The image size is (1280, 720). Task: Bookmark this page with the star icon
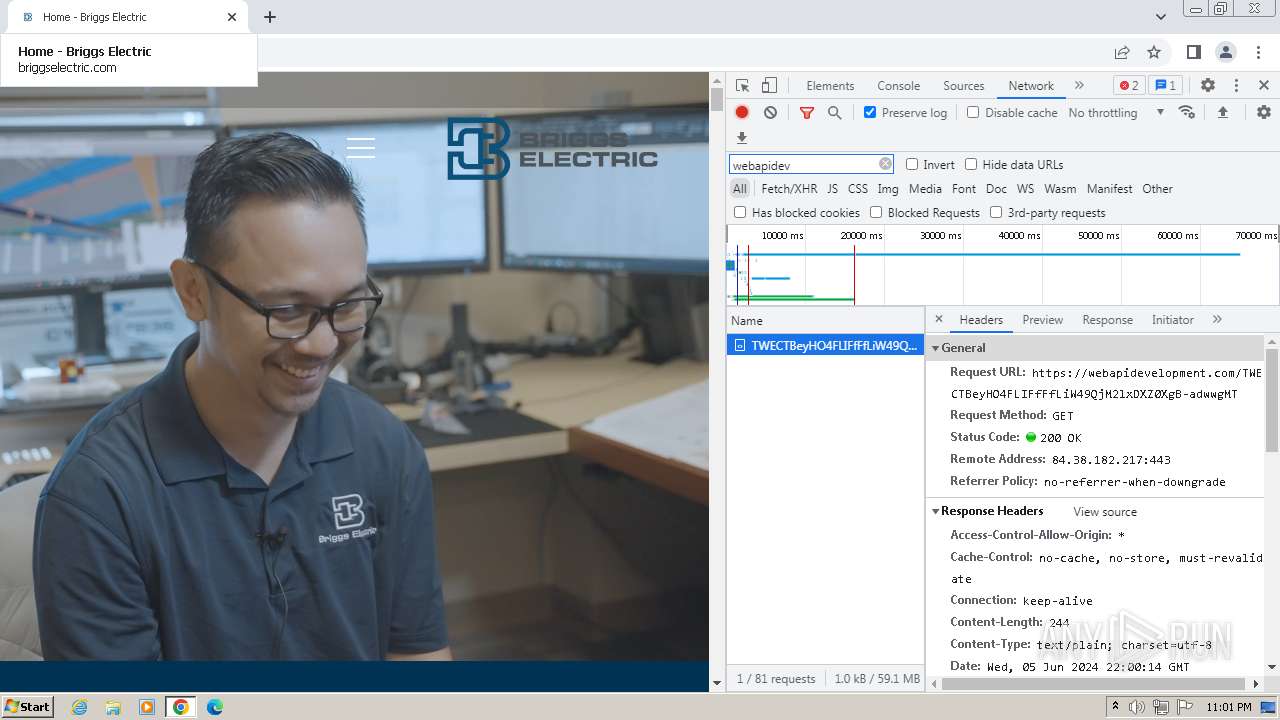(x=1154, y=52)
